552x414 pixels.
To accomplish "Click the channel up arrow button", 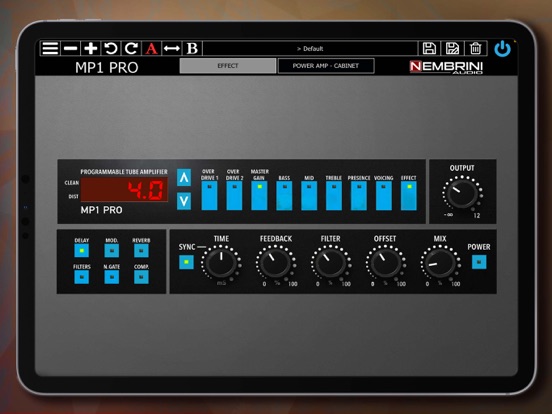I will coord(184,177).
